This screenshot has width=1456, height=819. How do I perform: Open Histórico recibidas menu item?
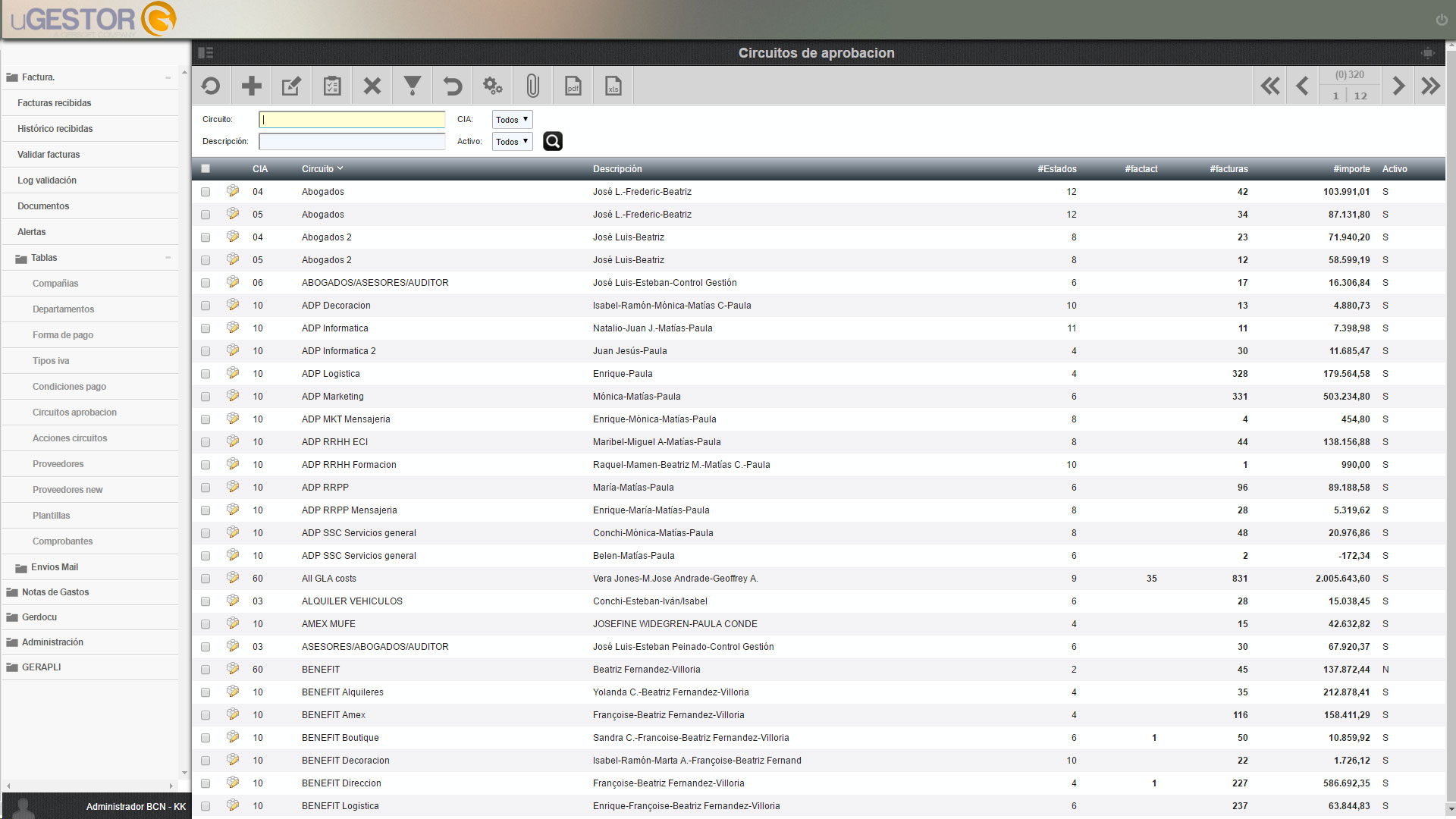pos(55,129)
